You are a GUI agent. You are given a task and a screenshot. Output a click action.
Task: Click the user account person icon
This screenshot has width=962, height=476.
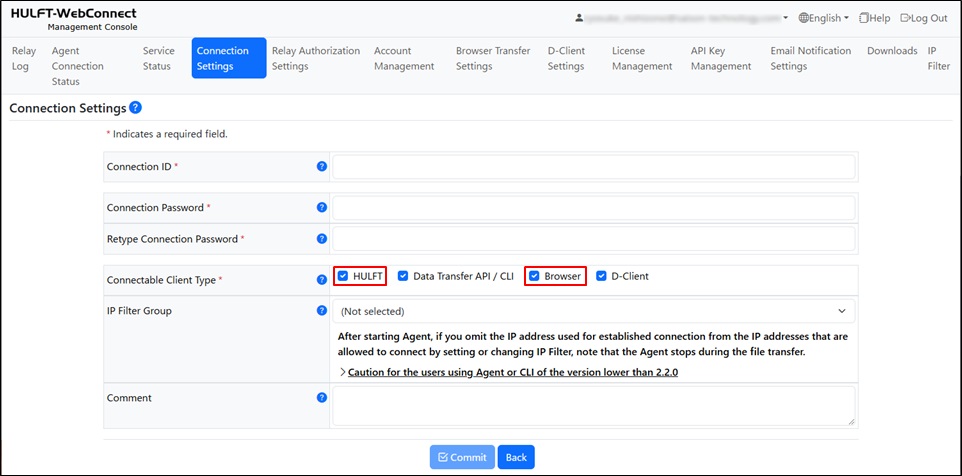click(x=579, y=18)
